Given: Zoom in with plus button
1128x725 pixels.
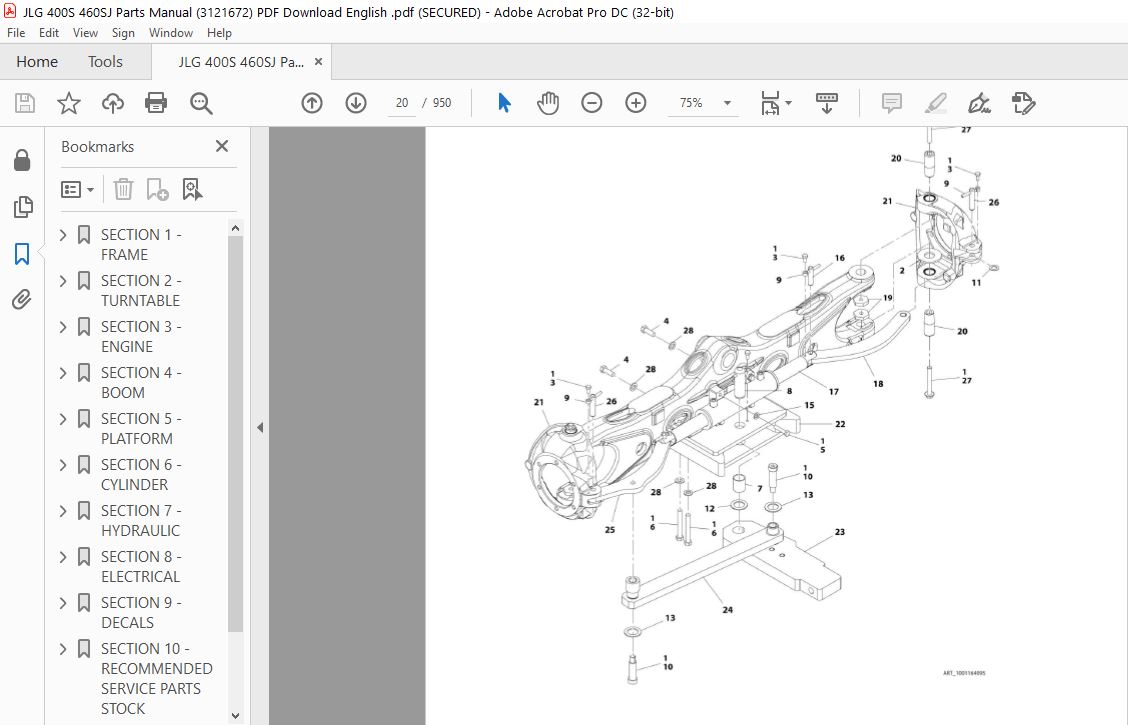Looking at the screenshot, I should (635, 103).
